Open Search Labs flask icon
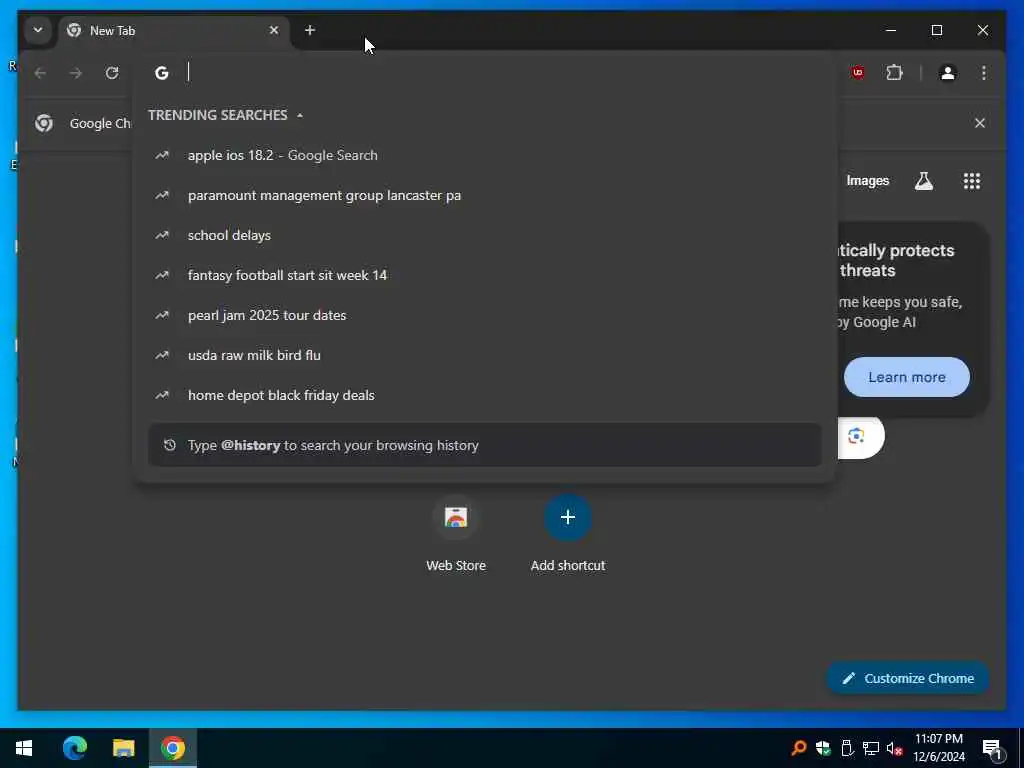This screenshot has height=768, width=1024. 923,181
